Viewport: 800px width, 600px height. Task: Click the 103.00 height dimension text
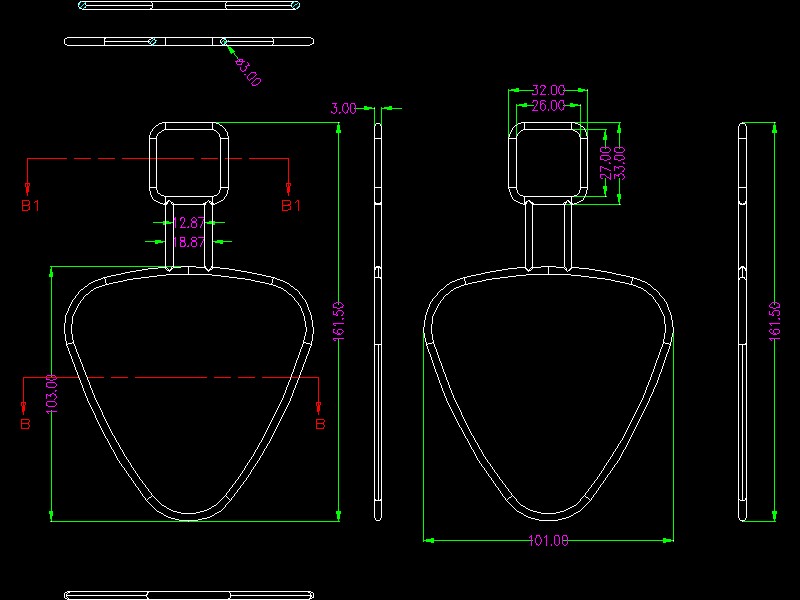(52, 393)
